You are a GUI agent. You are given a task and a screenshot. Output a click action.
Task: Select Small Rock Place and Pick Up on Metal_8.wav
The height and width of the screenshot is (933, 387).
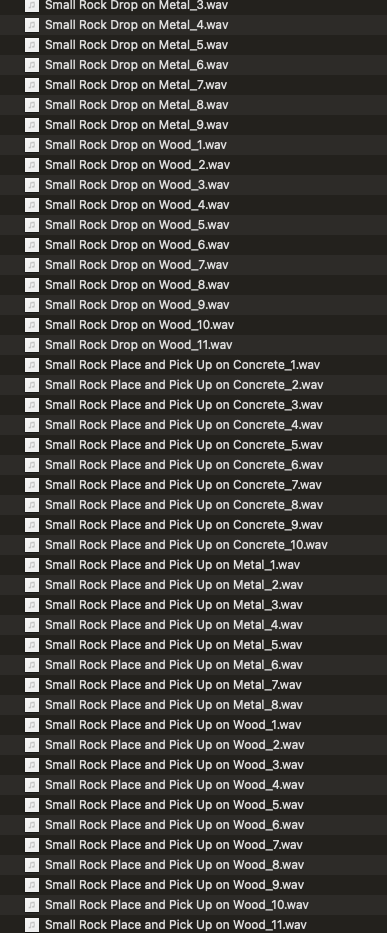[x=174, y=705]
